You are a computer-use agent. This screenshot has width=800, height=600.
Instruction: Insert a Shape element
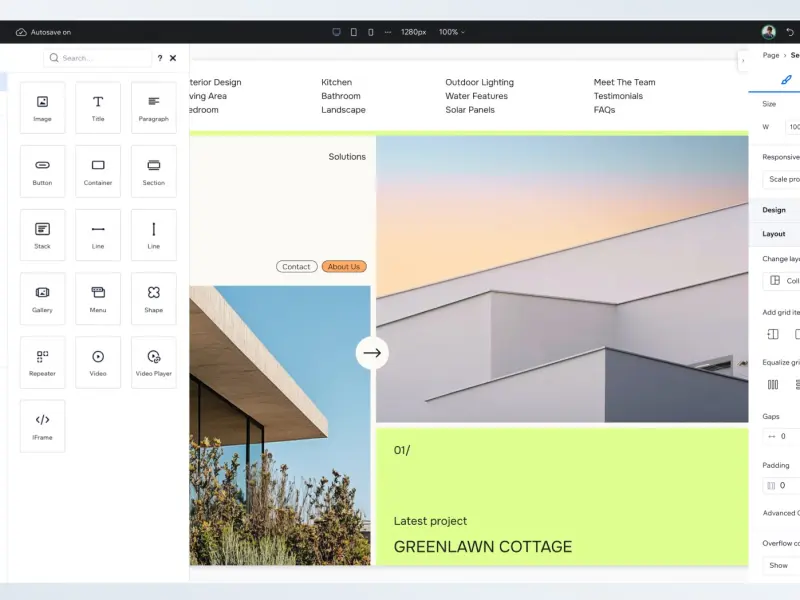[154, 299]
